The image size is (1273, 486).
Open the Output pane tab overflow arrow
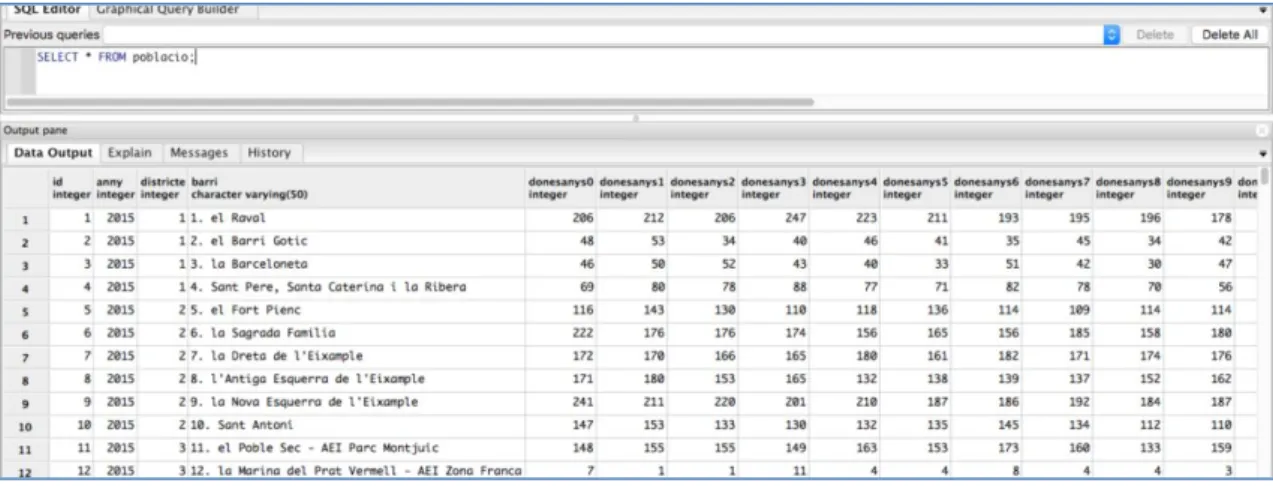[x=1262, y=154]
